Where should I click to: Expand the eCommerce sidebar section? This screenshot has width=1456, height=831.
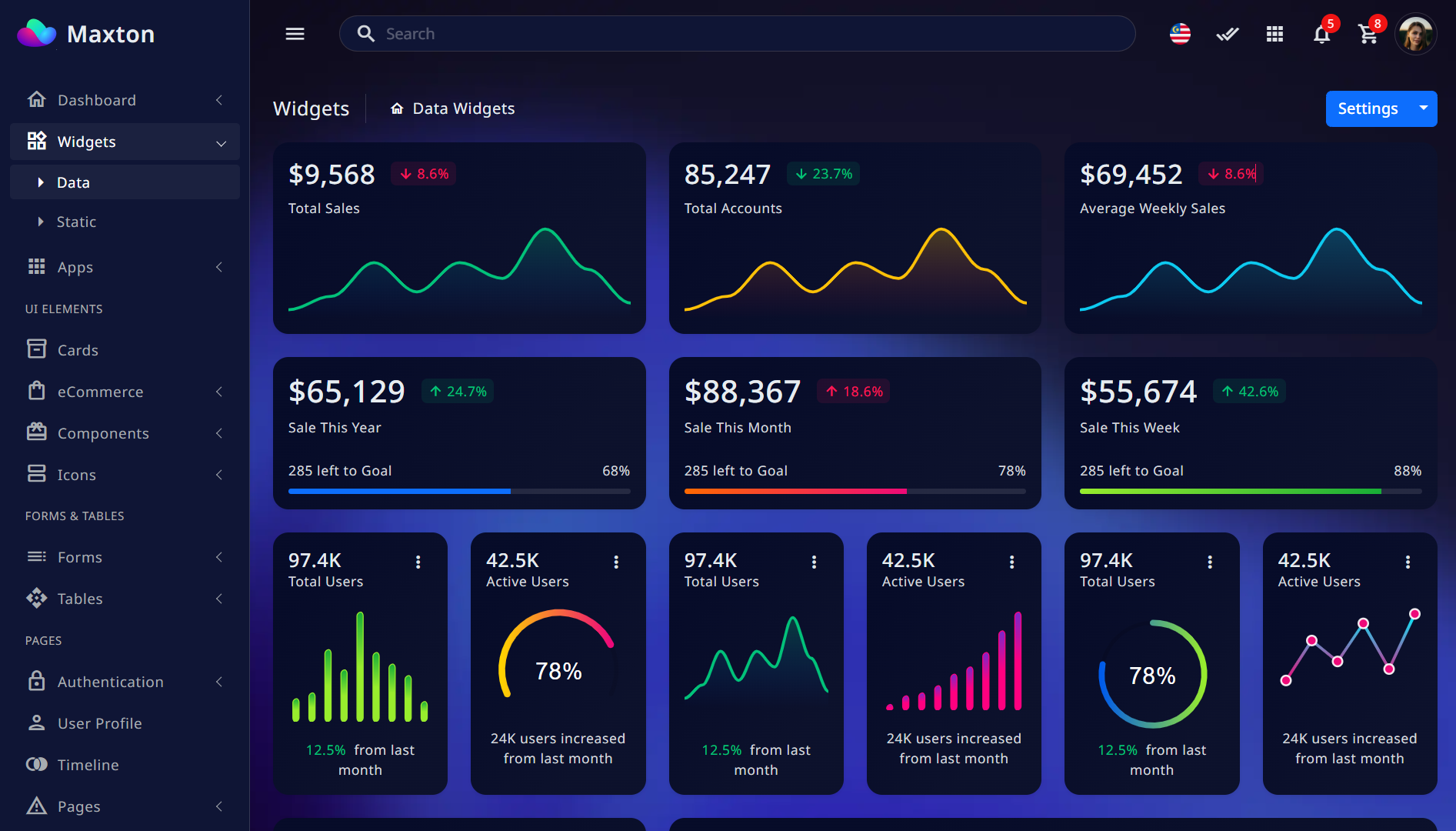click(219, 392)
